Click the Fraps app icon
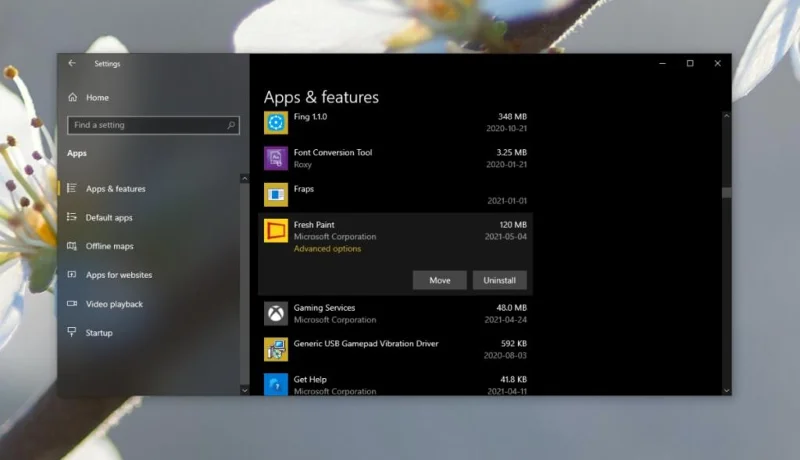800x460 pixels. pyautogui.click(x=276, y=194)
